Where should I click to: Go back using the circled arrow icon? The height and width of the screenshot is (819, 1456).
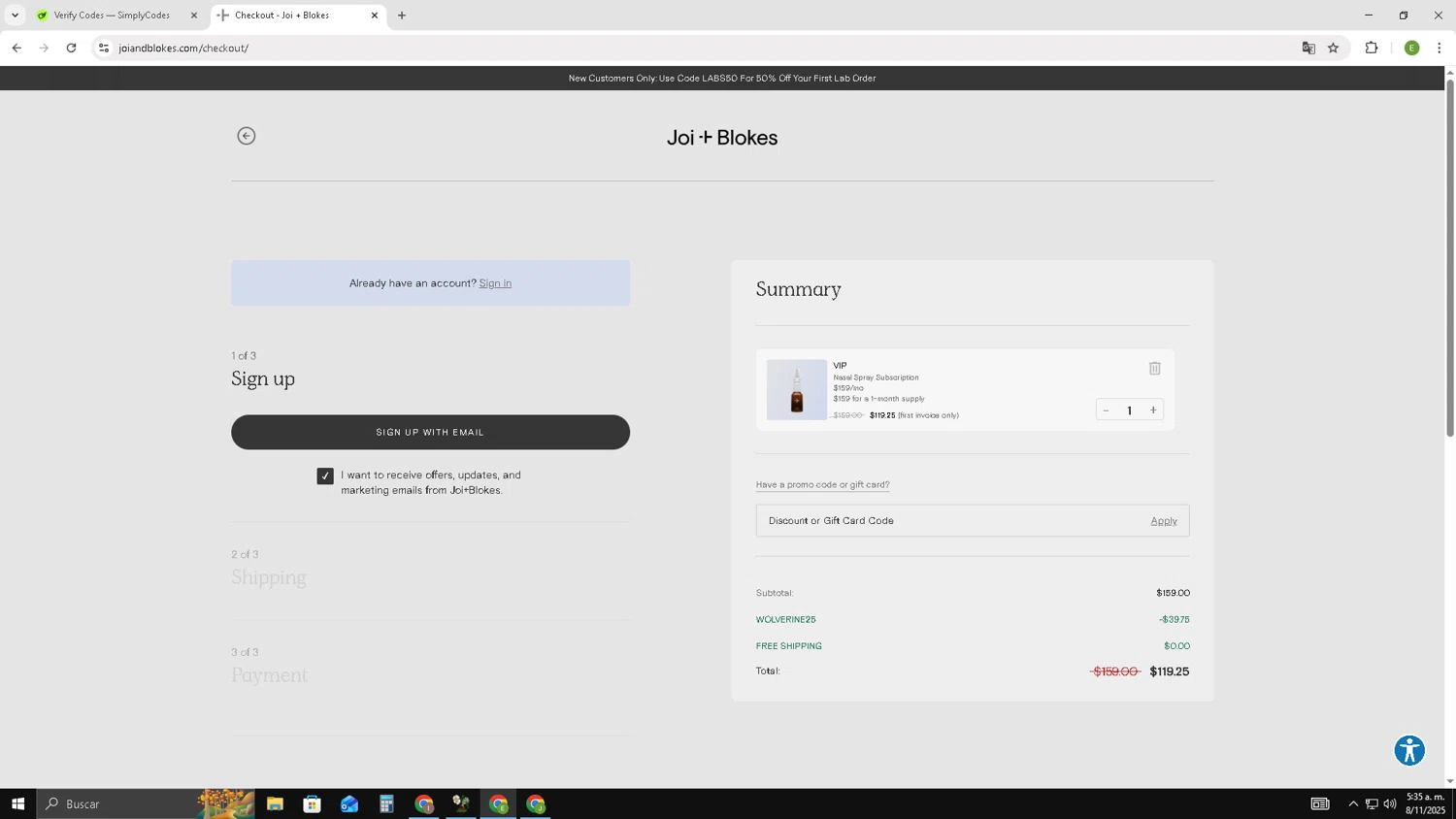tap(247, 136)
